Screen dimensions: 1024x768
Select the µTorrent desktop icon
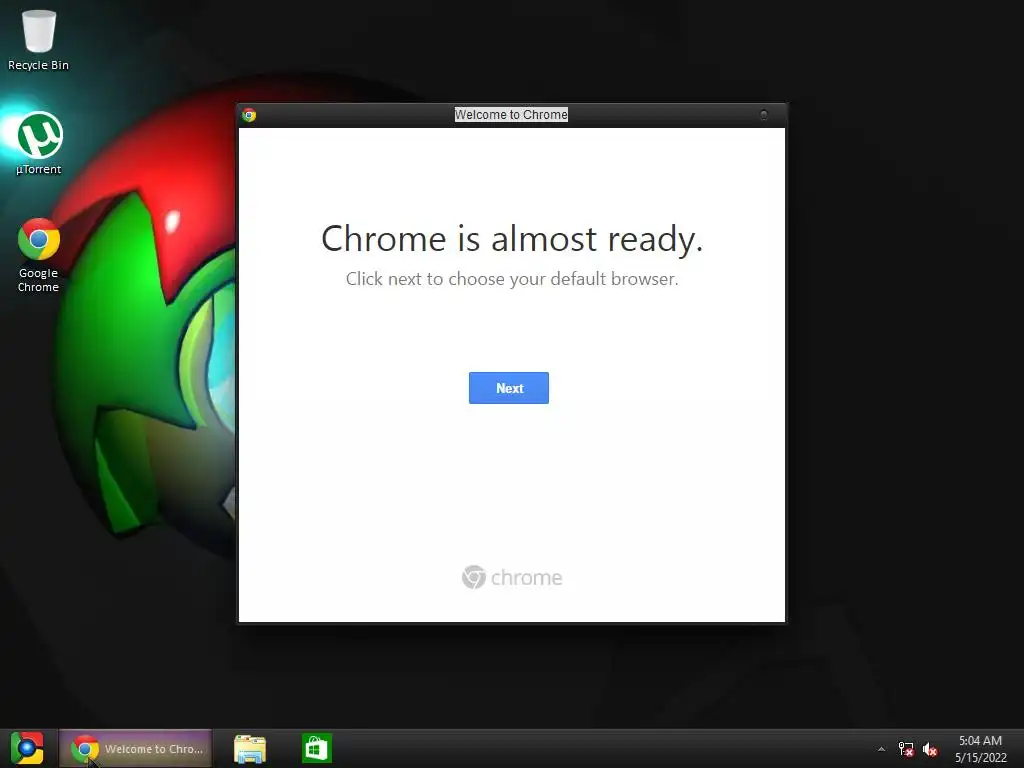[39, 144]
